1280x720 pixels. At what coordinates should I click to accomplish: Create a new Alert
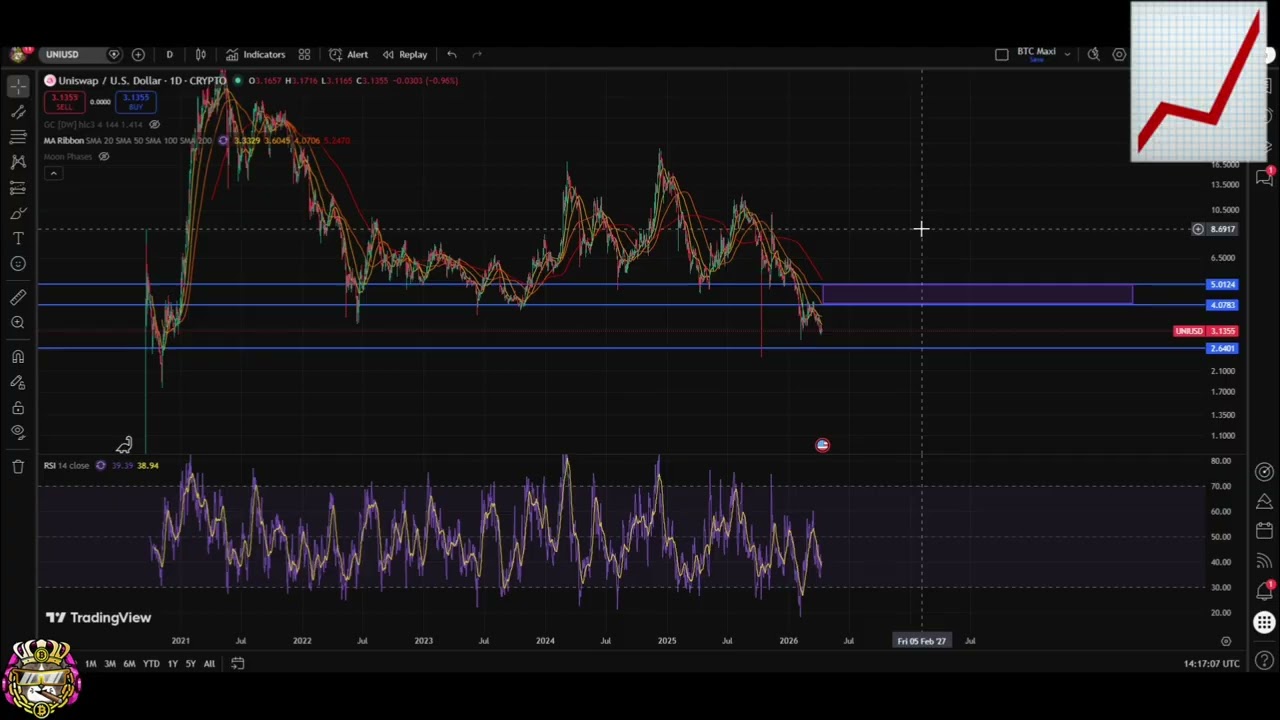click(x=349, y=54)
